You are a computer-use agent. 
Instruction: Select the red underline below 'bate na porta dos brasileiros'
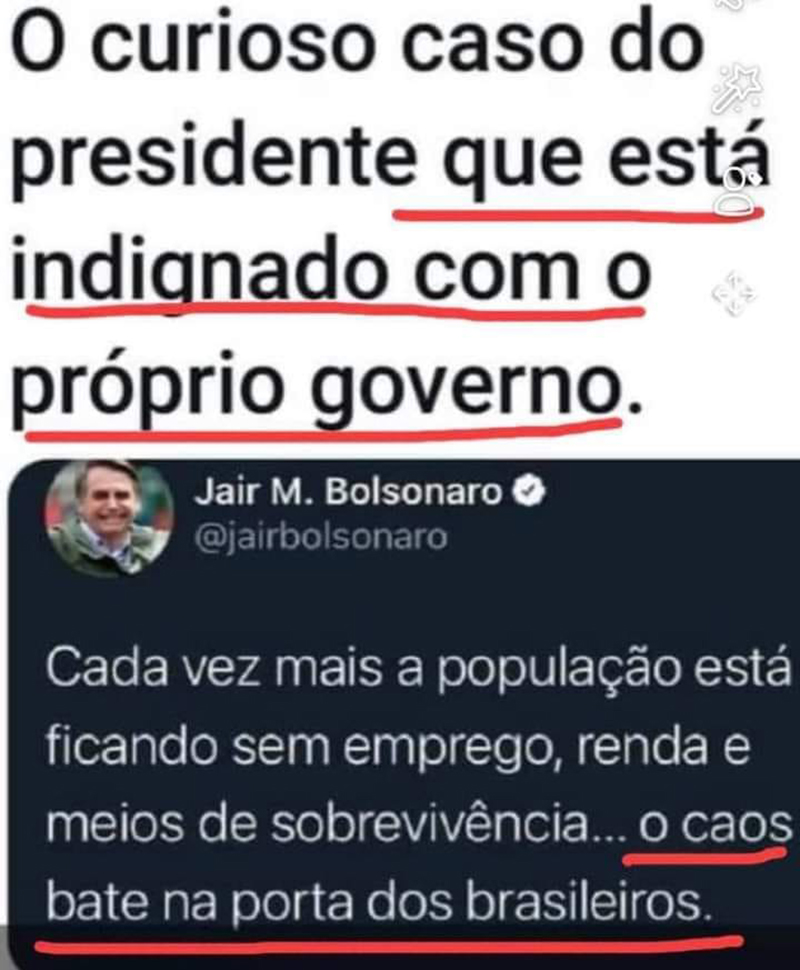tap(390, 943)
